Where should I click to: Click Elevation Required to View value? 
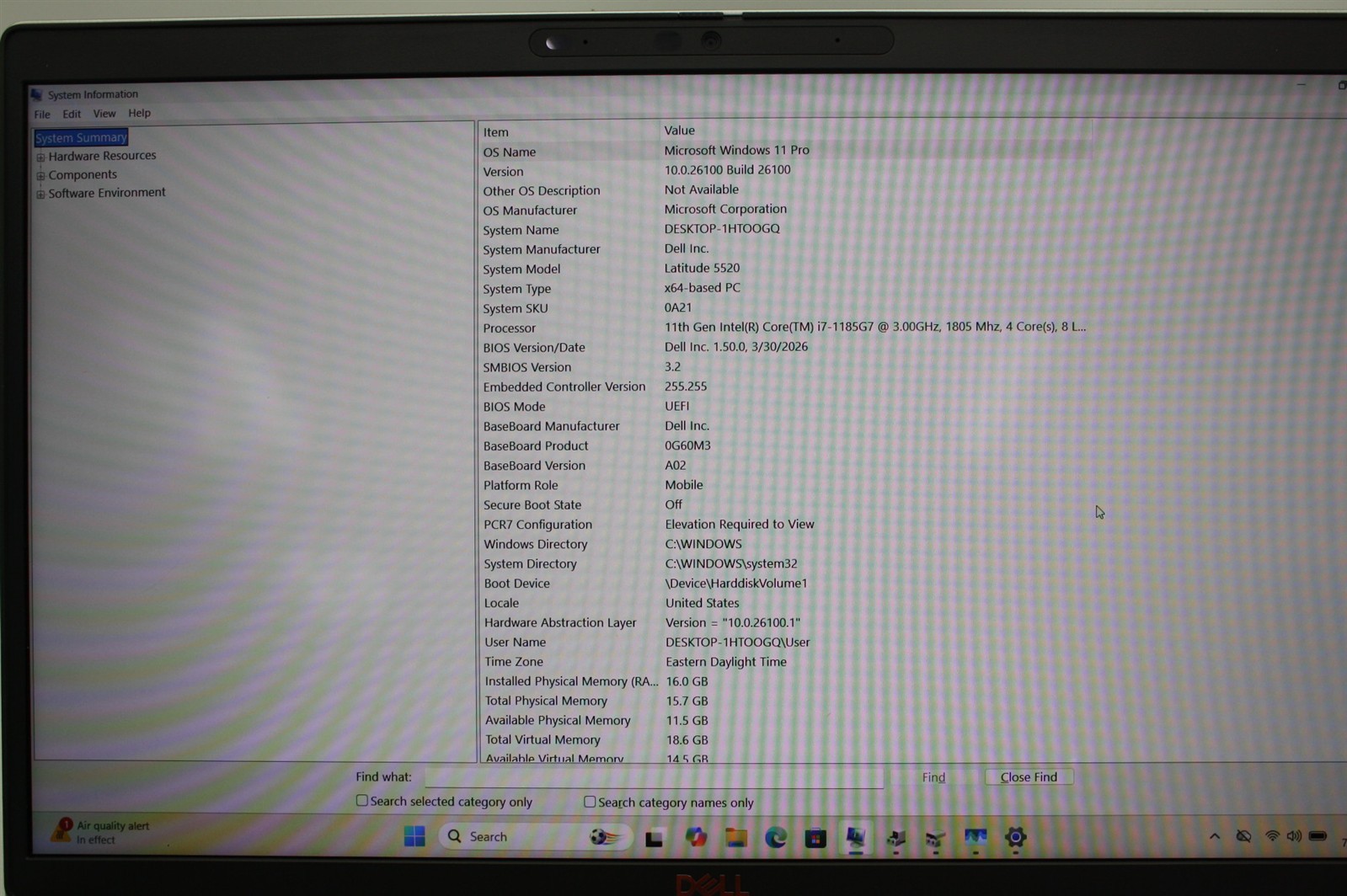[x=740, y=524]
